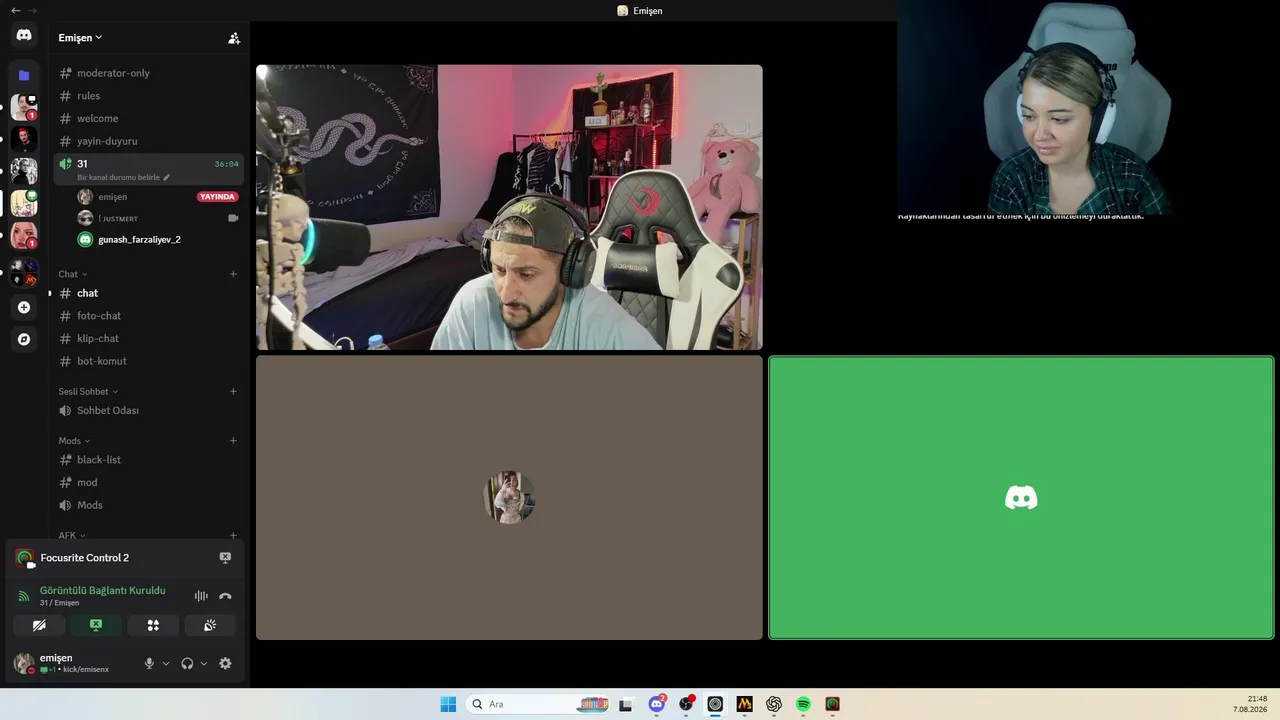Open the activities shapes button
This screenshot has height=720, width=1280.
pyautogui.click(x=153, y=625)
